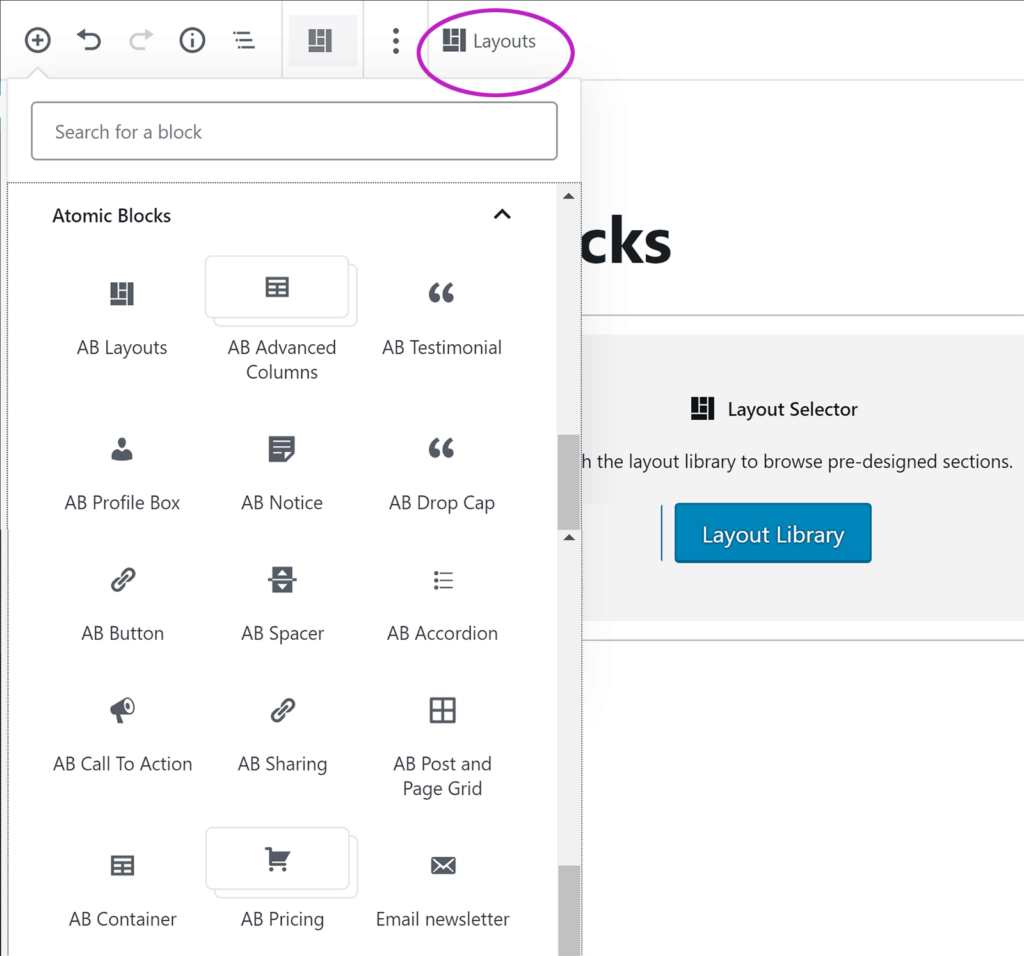The width and height of the screenshot is (1024, 956).
Task: Select the AB Call To Action block
Action: click(x=122, y=735)
